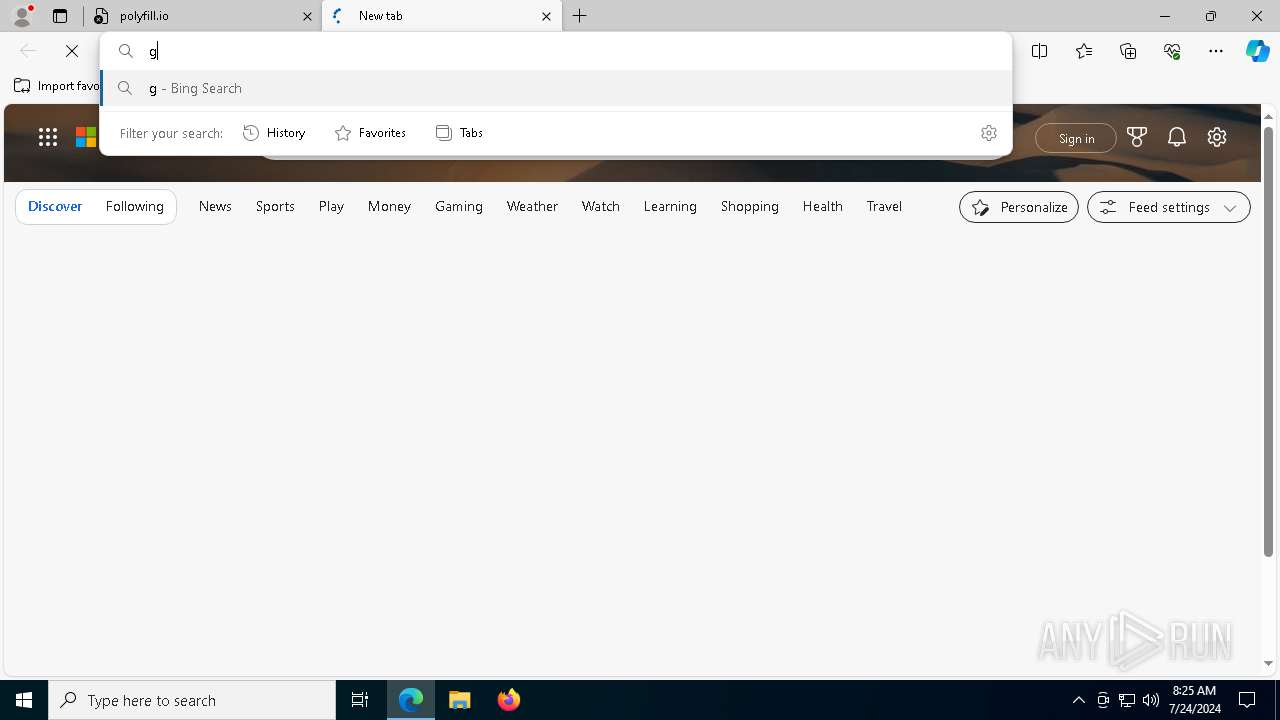Screen dimensions: 1280x720
Task: Filter search by History
Action: click(x=274, y=132)
